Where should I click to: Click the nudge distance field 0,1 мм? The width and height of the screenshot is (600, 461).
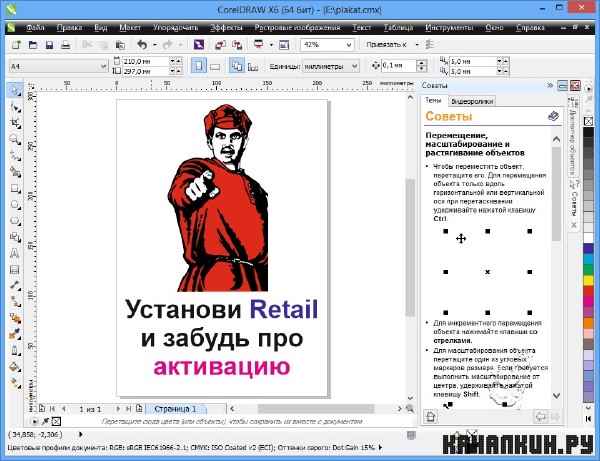coord(398,66)
